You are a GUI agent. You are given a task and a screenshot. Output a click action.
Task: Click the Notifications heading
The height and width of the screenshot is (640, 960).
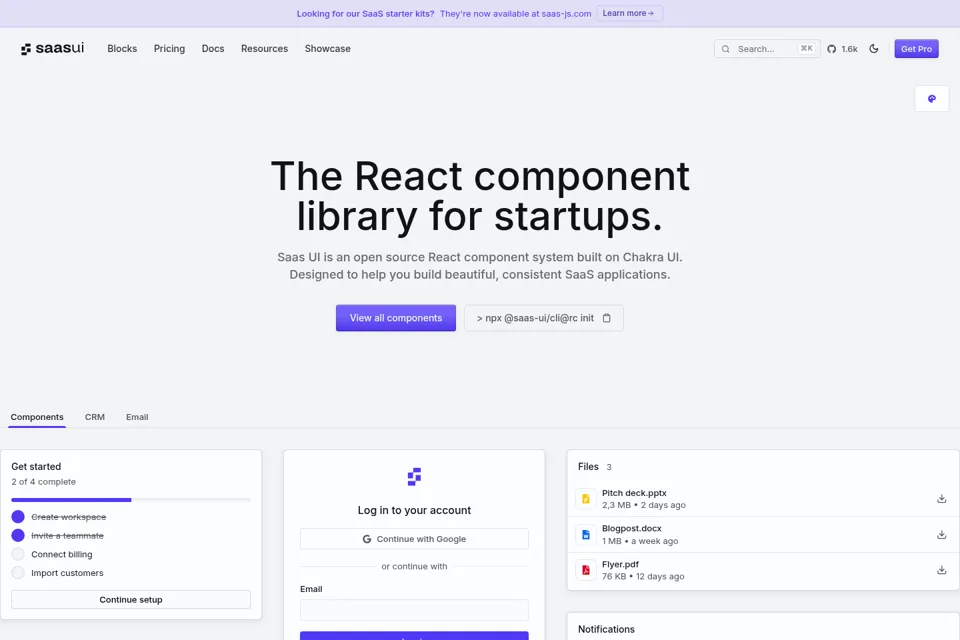tap(606, 629)
